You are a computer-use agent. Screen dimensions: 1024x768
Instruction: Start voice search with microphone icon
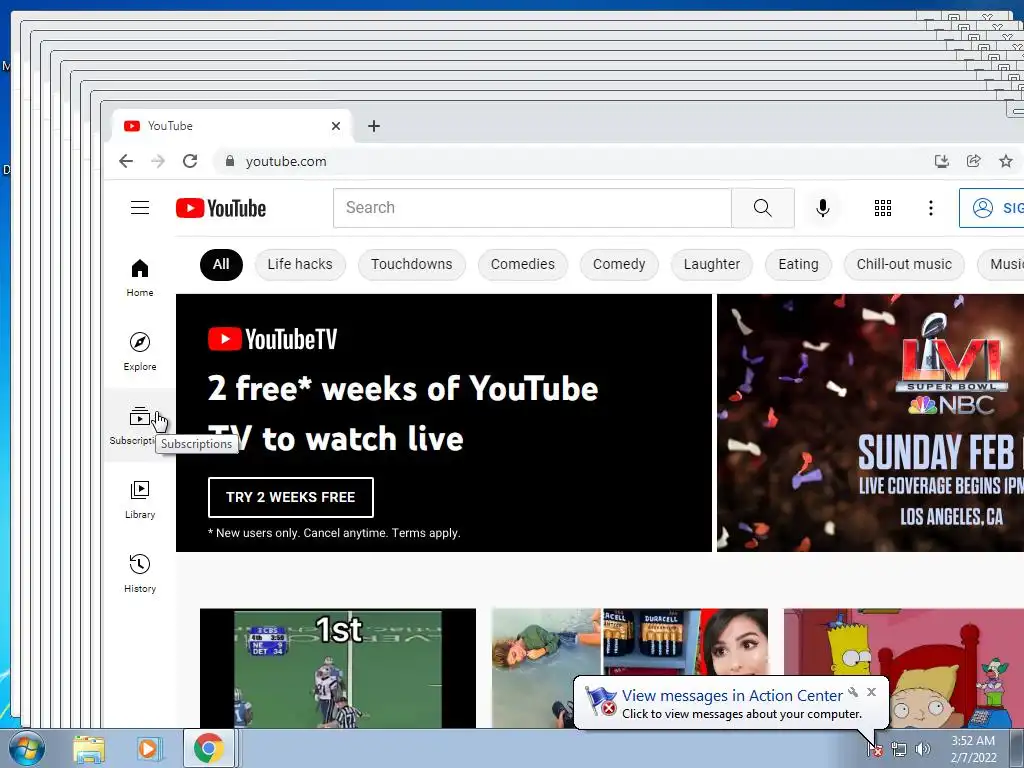click(823, 208)
